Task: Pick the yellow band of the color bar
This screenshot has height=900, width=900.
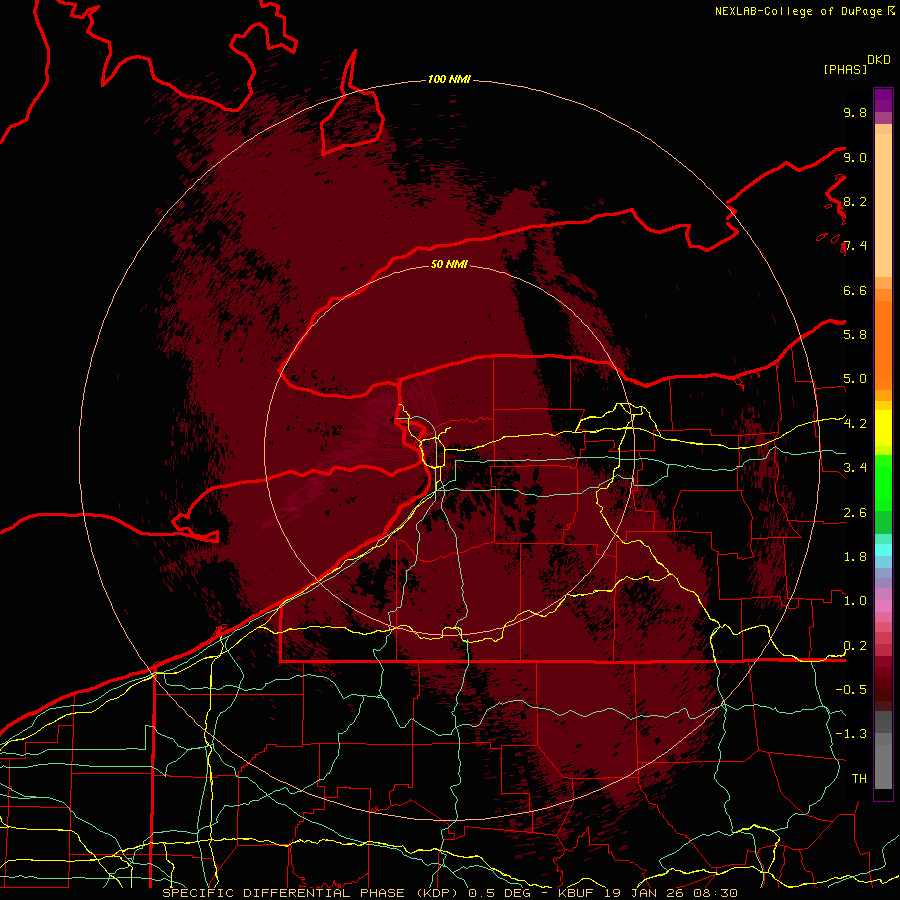Action: (x=883, y=428)
